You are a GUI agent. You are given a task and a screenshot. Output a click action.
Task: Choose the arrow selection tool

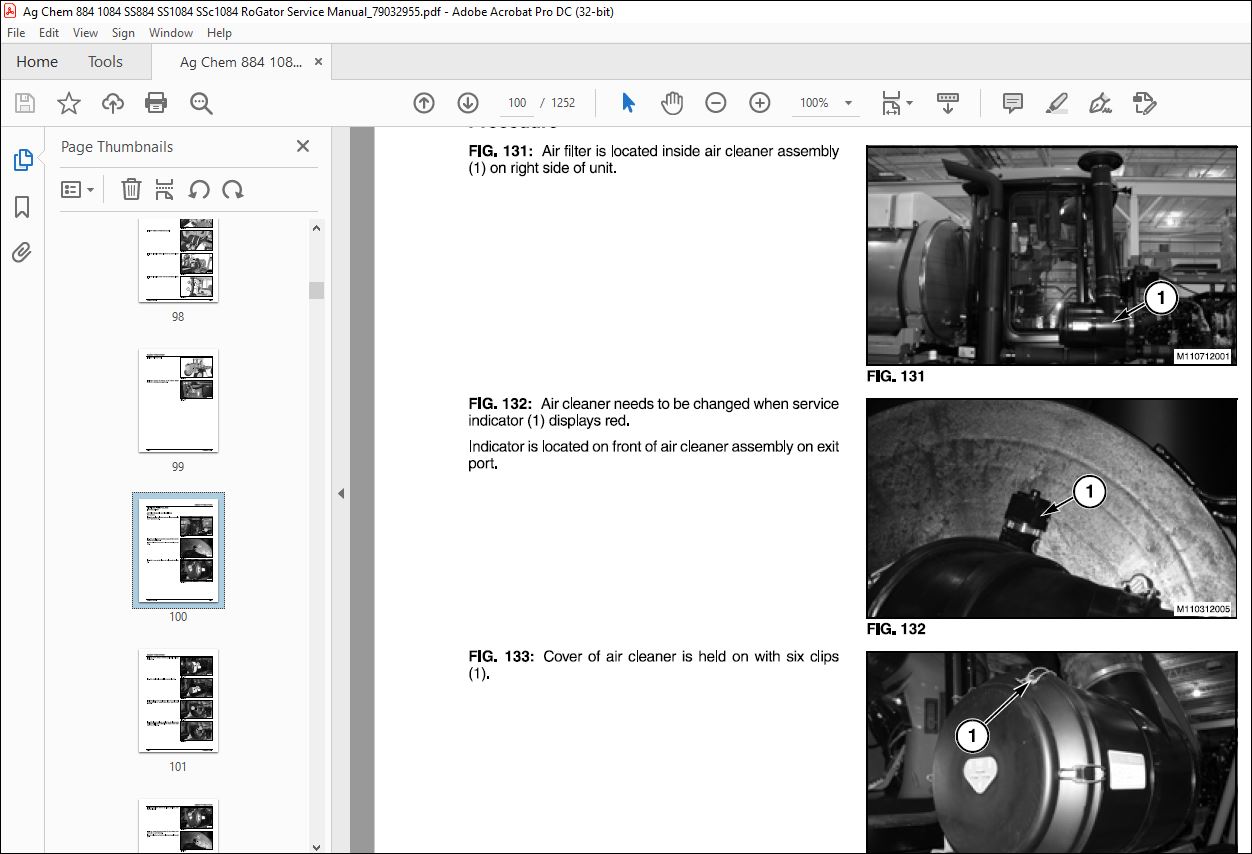coord(628,103)
